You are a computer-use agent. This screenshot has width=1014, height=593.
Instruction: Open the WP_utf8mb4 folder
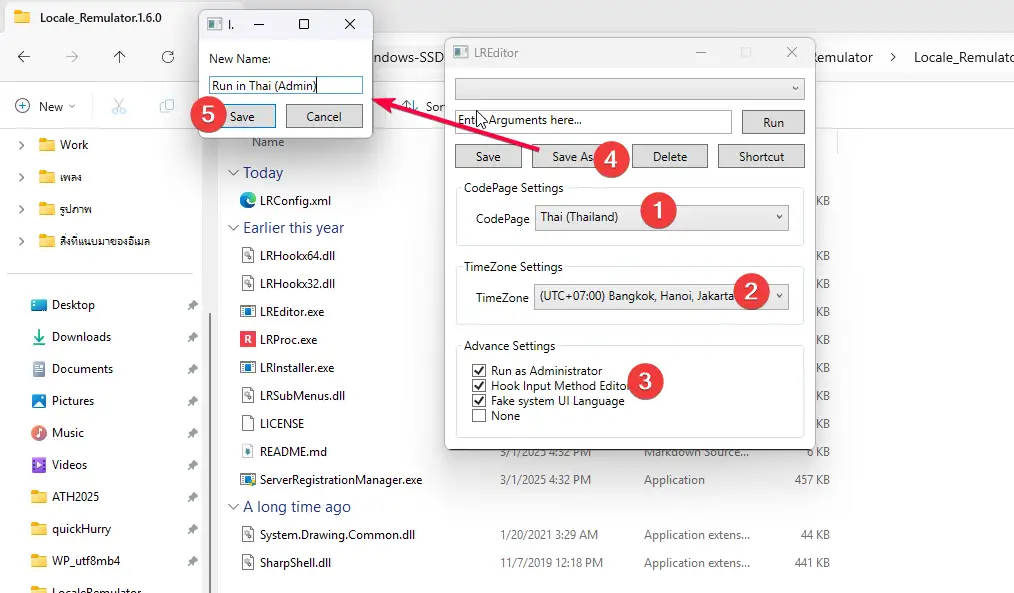(x=86, y=561)
